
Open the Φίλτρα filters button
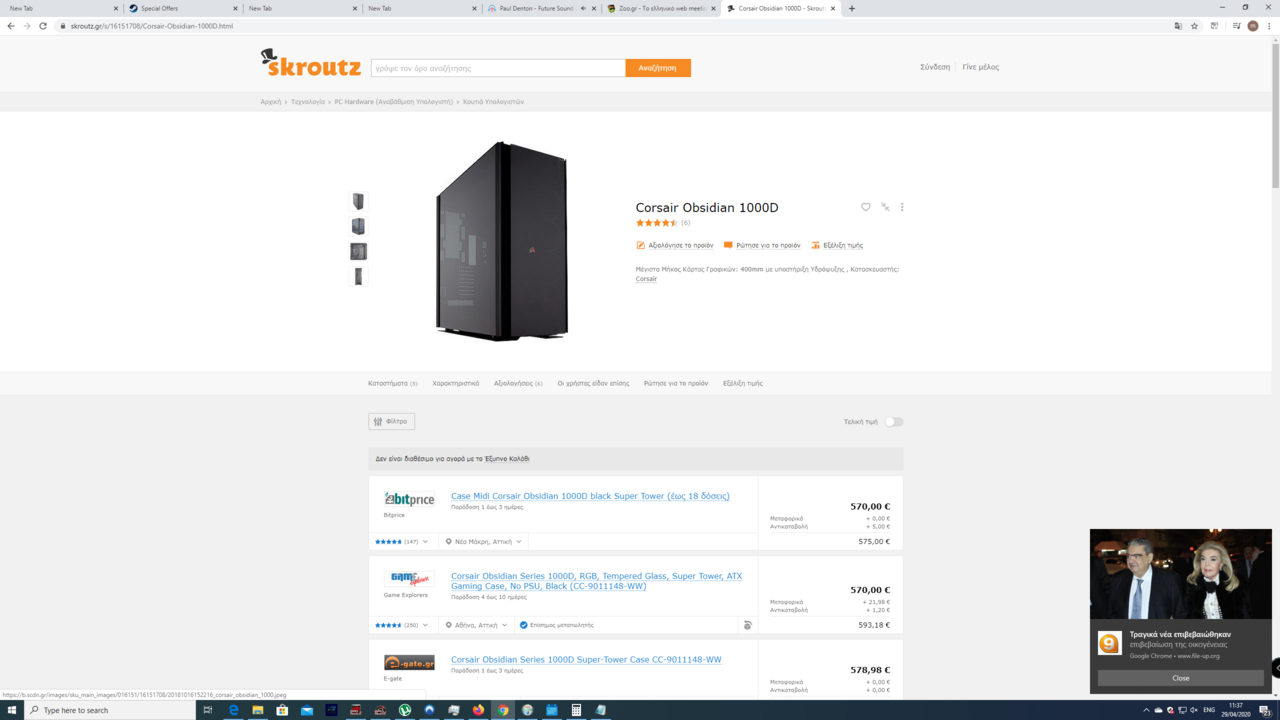391,422
